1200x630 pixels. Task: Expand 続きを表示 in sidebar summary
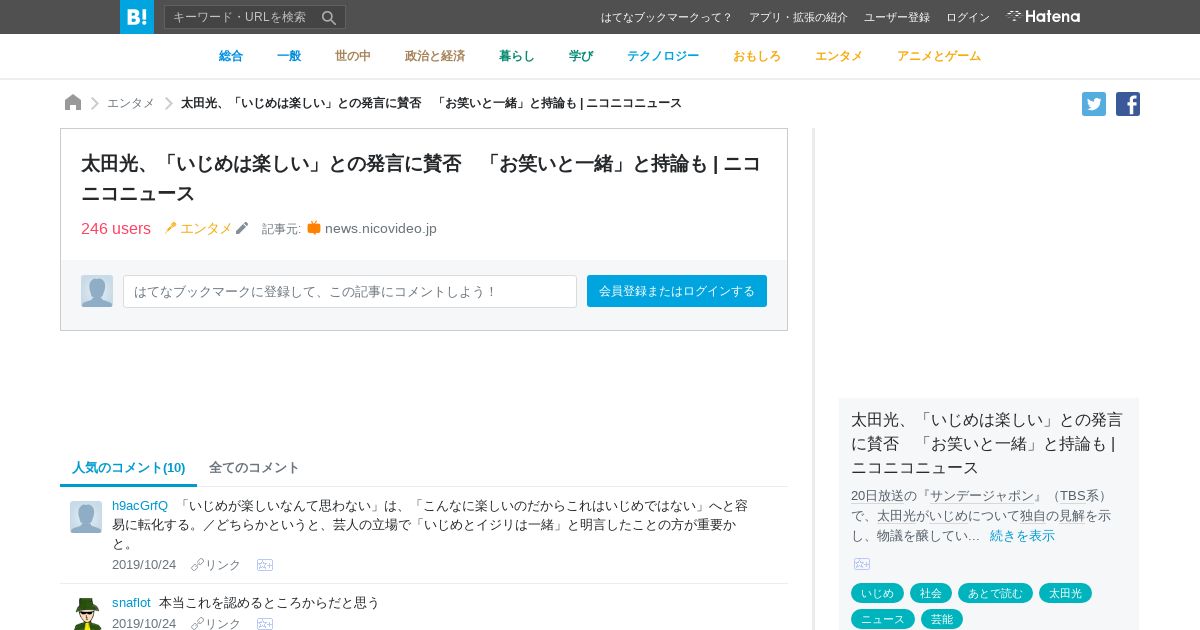1022,535
